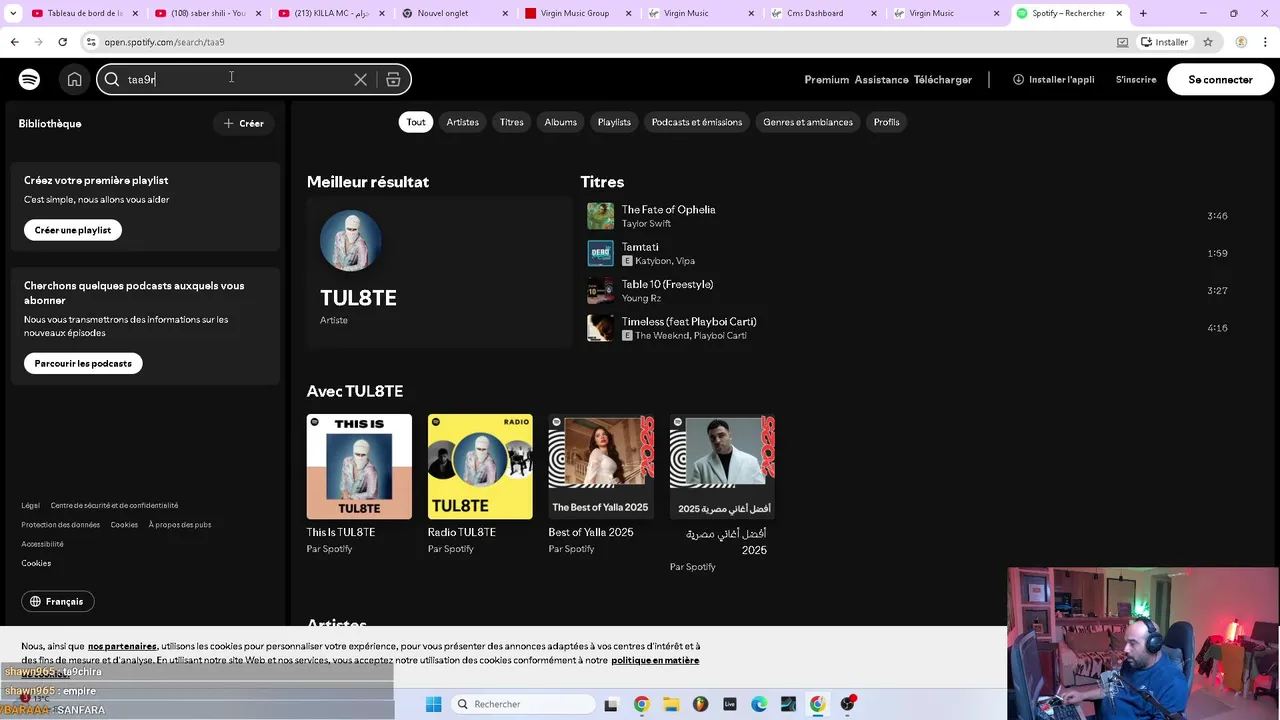Image resolution: width=1280 pixels, height=720 pixels.
Task: Click the cast/screen icon in address bar
Action: (x=1122, y=42)
